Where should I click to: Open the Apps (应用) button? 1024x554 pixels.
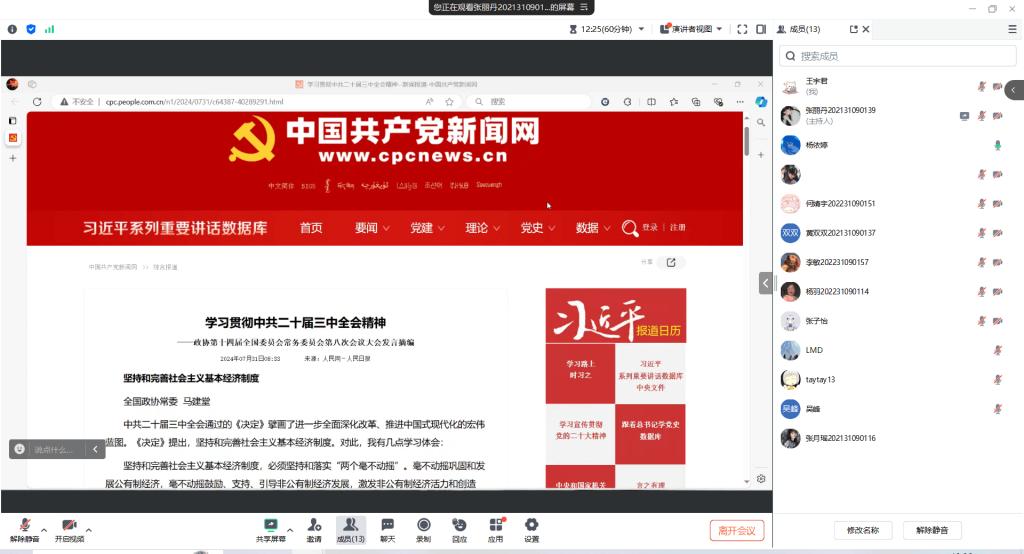[496, 530]
